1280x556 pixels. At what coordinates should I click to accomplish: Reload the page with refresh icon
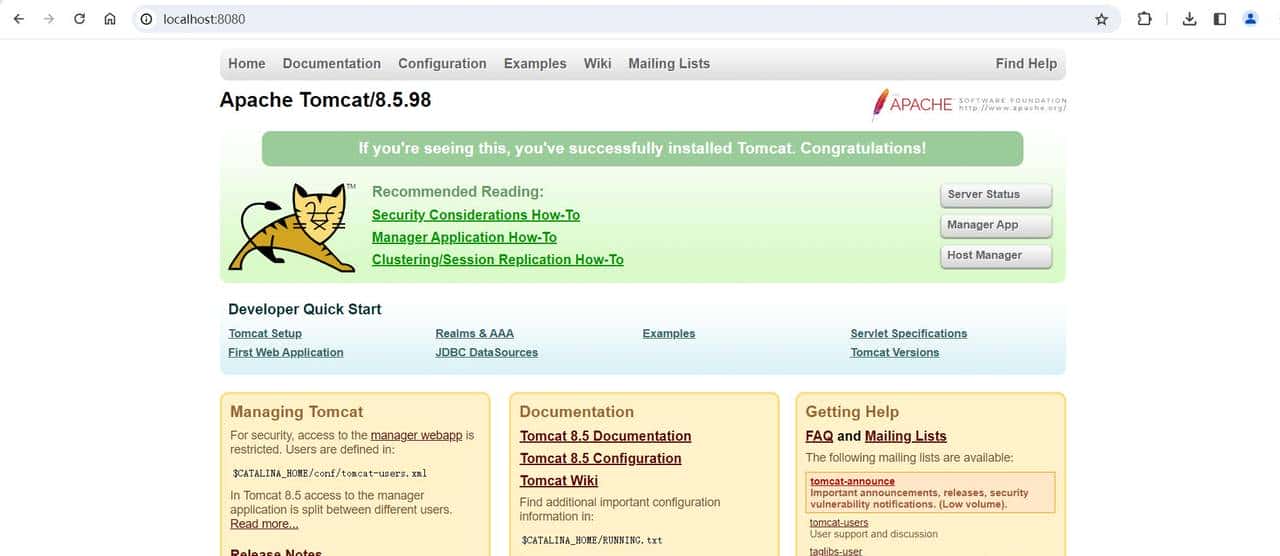pos(79,19)
